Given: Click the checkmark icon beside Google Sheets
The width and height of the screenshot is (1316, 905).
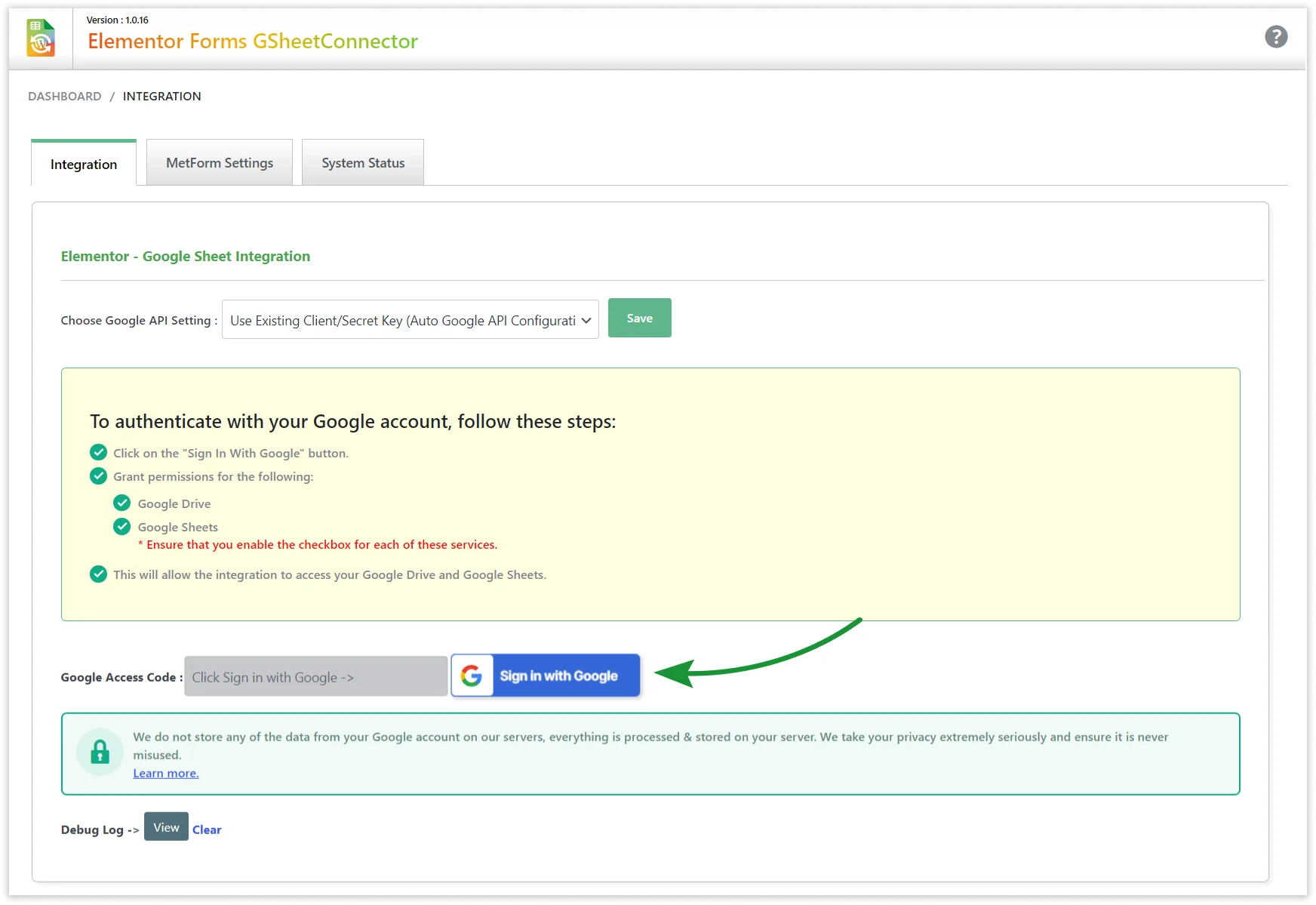Looking at the screenshot, I should coord(121,527).
